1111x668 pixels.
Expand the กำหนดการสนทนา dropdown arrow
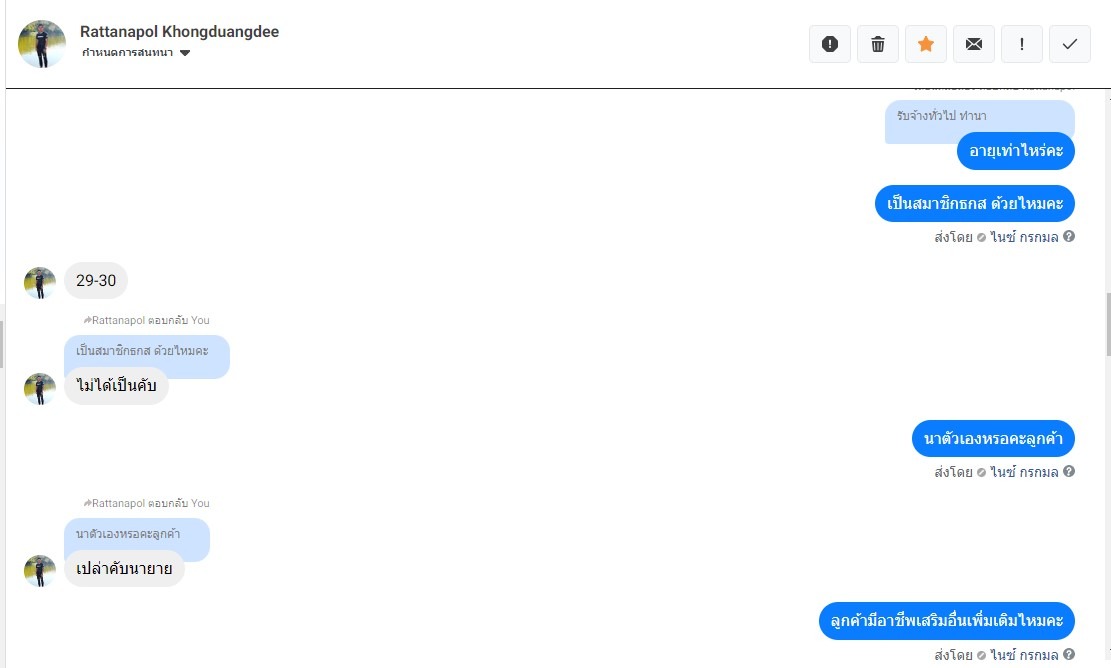(x=185, y=52)
